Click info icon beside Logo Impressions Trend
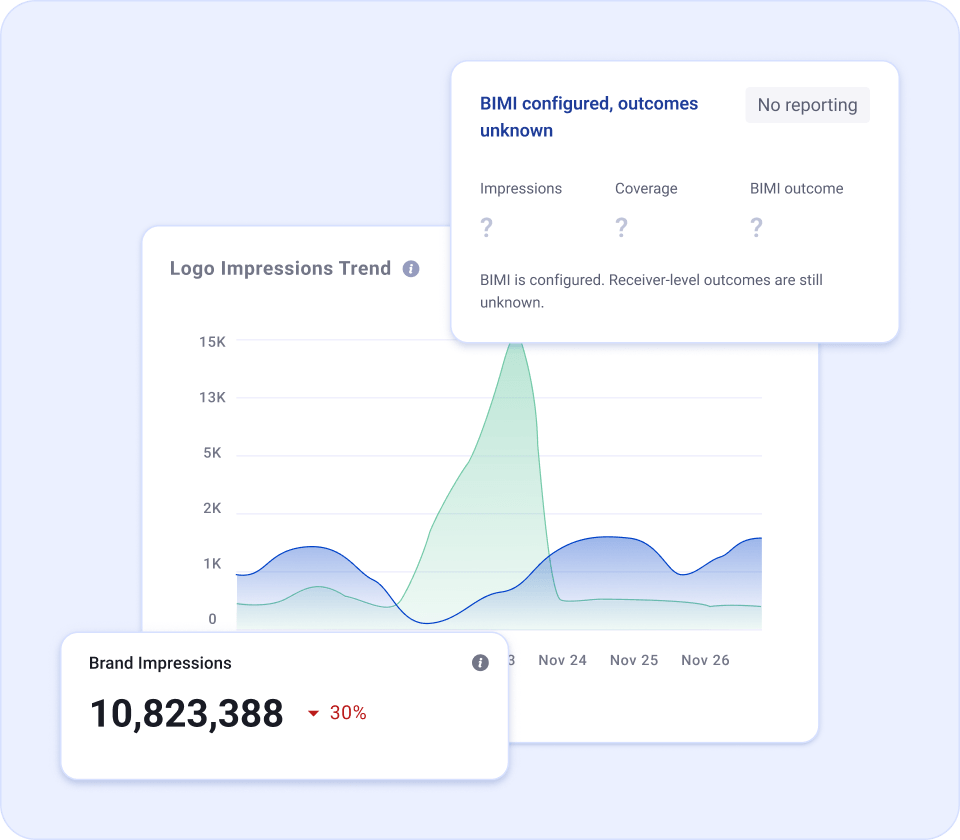The image size is (960, 840). pyautogui.click(x=411, y=269)
